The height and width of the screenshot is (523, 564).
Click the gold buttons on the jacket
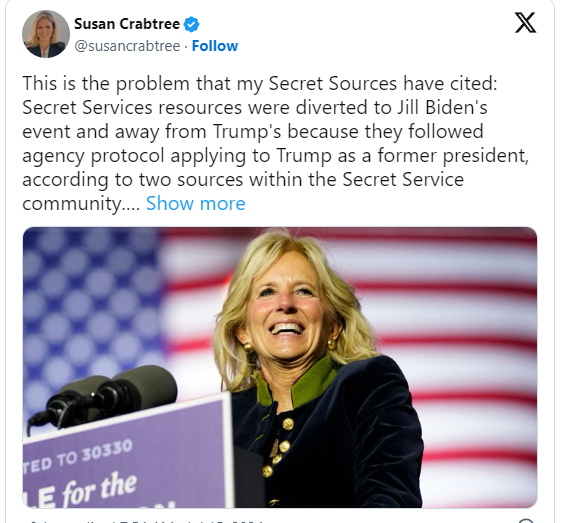(x=279, y=448)
